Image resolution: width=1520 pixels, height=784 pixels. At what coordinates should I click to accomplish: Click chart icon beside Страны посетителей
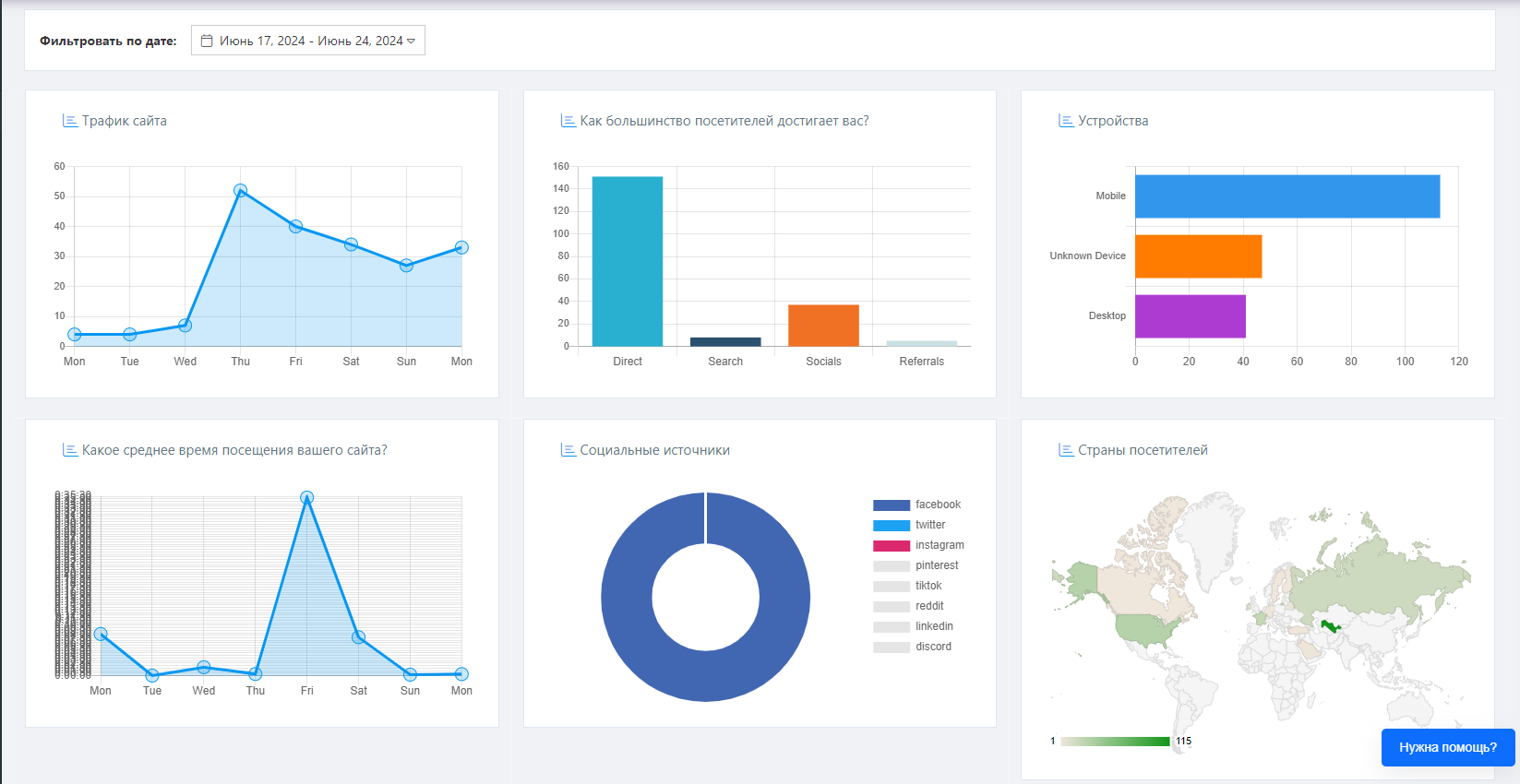1066,450
